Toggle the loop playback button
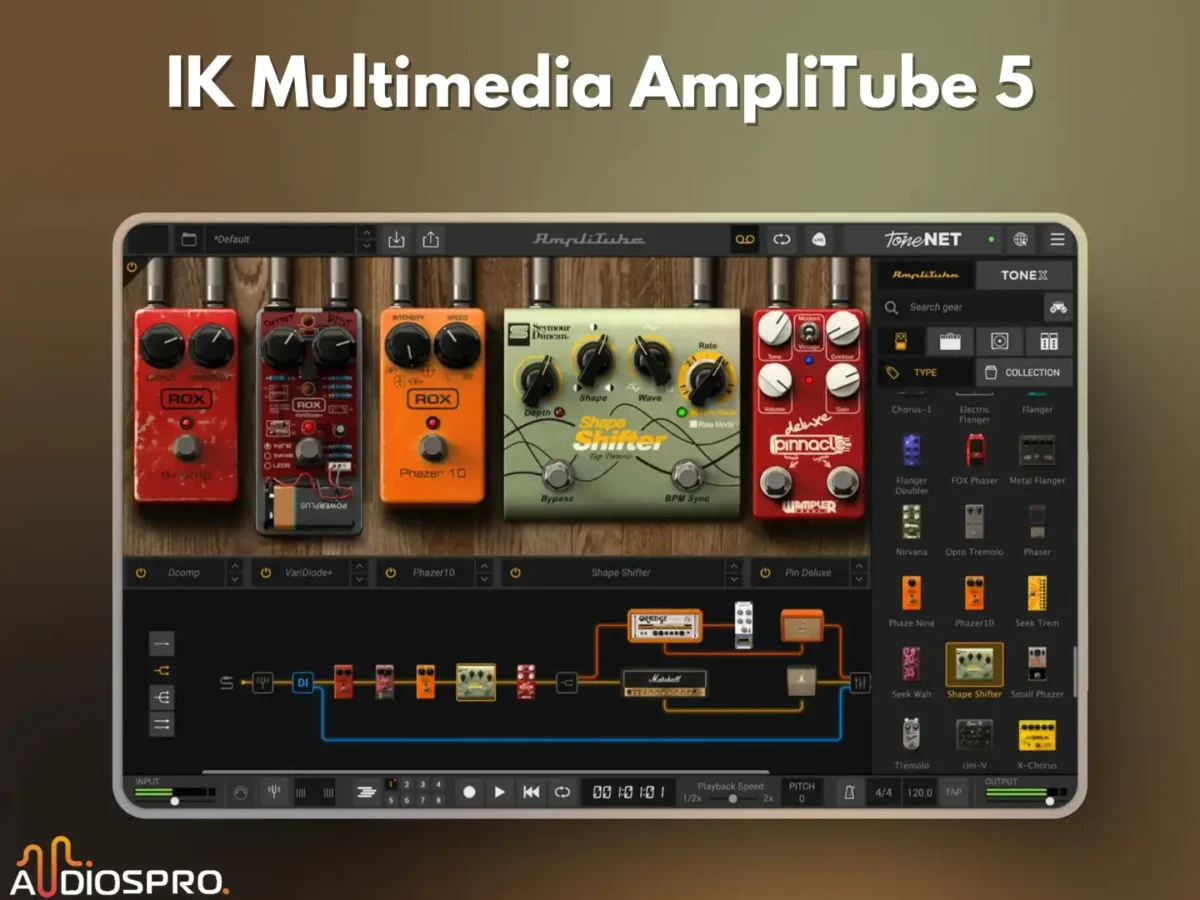 pos(563,793)
